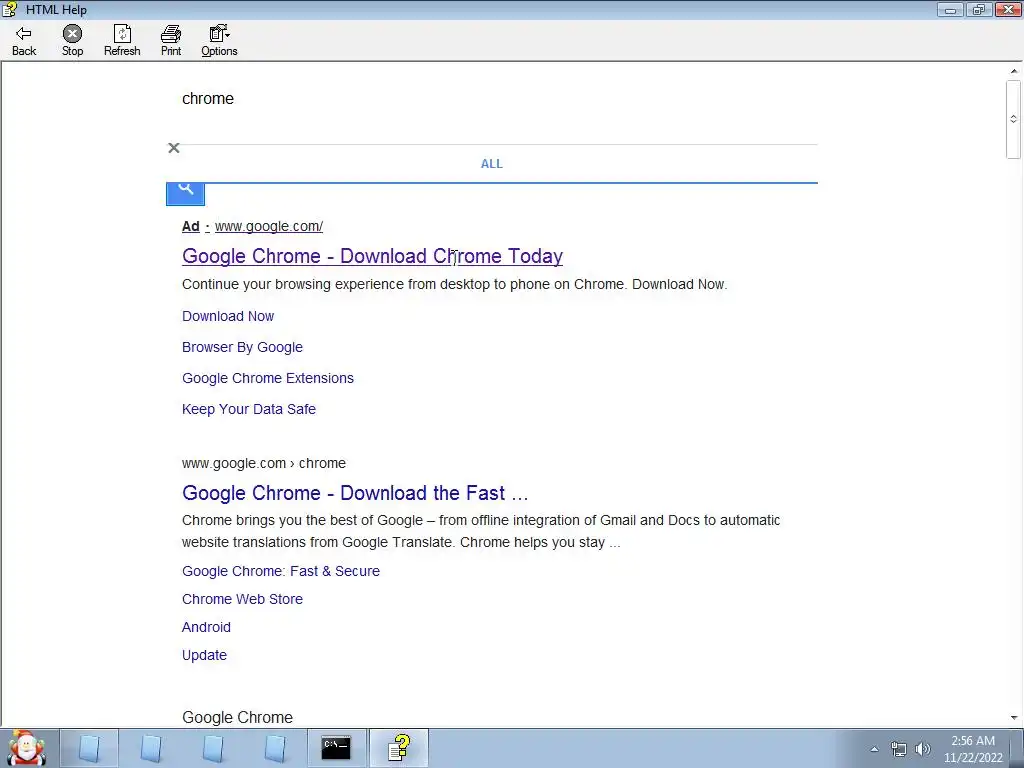This screenshot has height=768, width=1024.
Task: Open the 'Update' sitelink
Action: pyautogui.click(x=204, y=656)
